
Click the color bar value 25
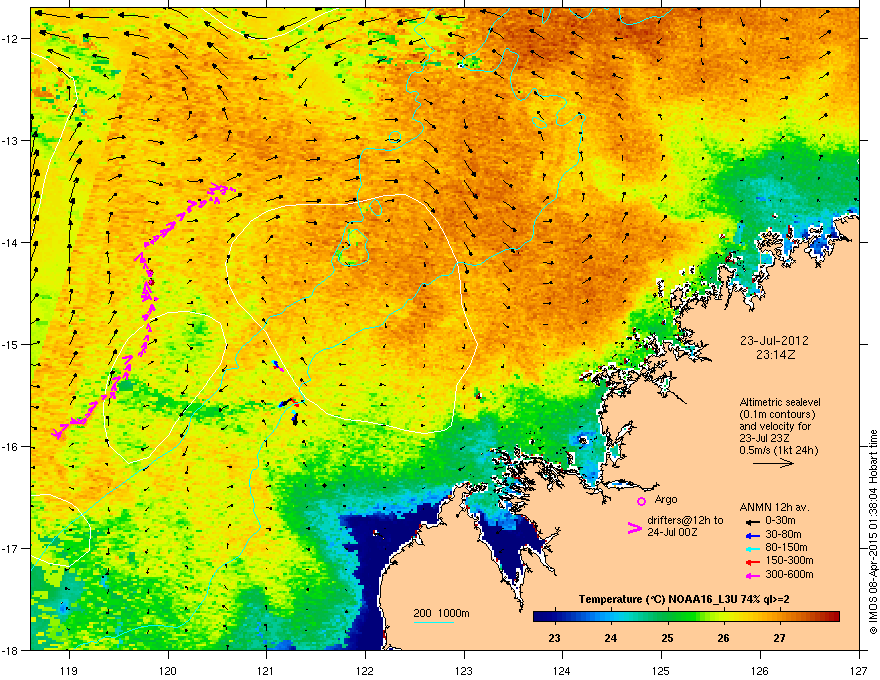tap(667, 638)
